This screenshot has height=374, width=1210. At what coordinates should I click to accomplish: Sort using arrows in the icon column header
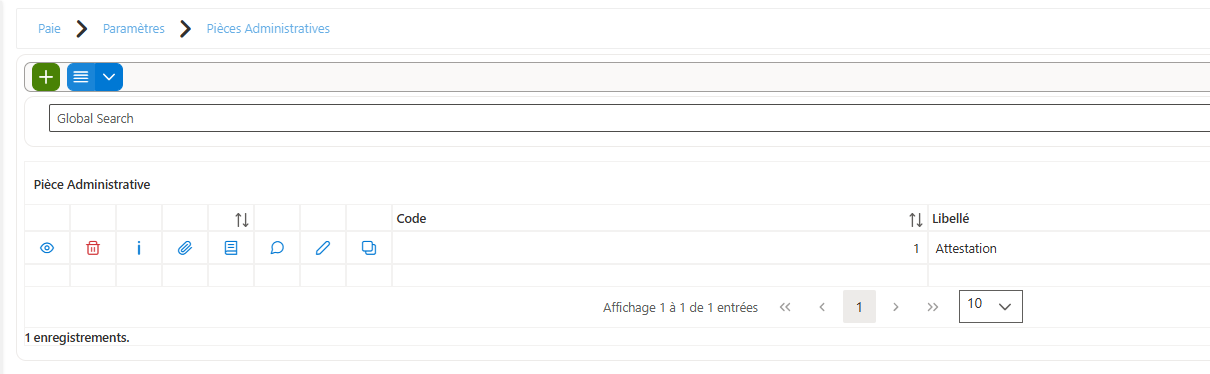(x=242, y=219)
